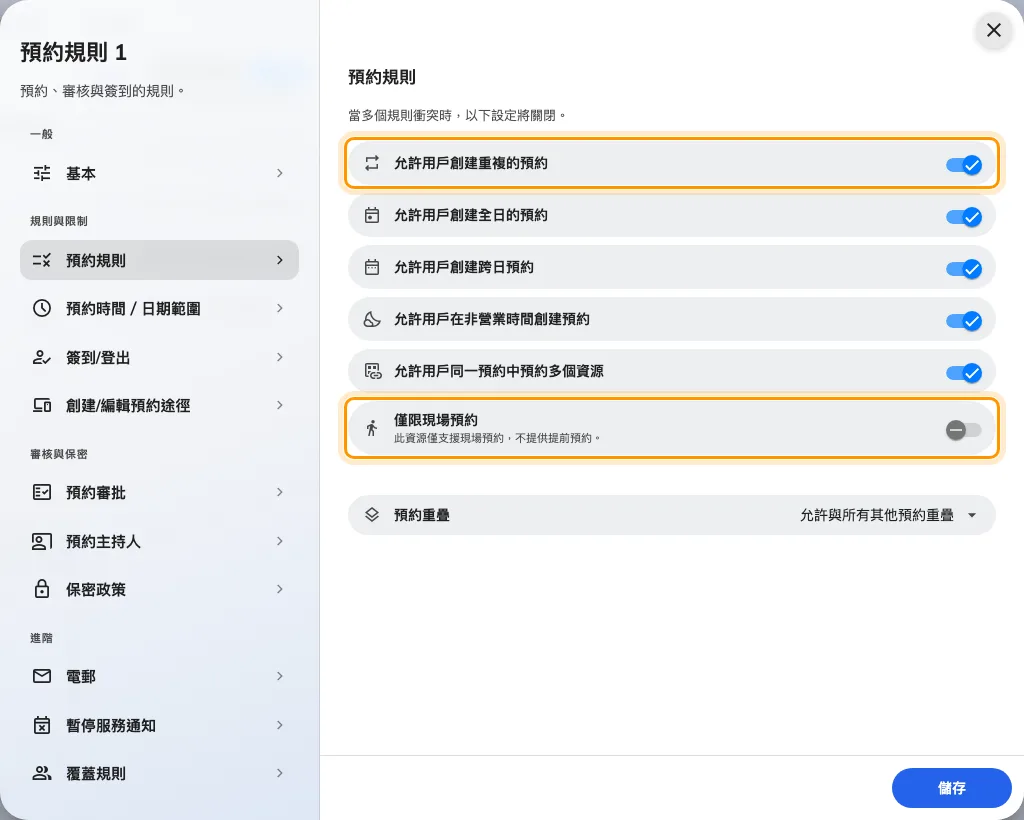1024x820 pixels.
Task: Switch off 允許用戶創建跨日預約
Action: point(964,269)
